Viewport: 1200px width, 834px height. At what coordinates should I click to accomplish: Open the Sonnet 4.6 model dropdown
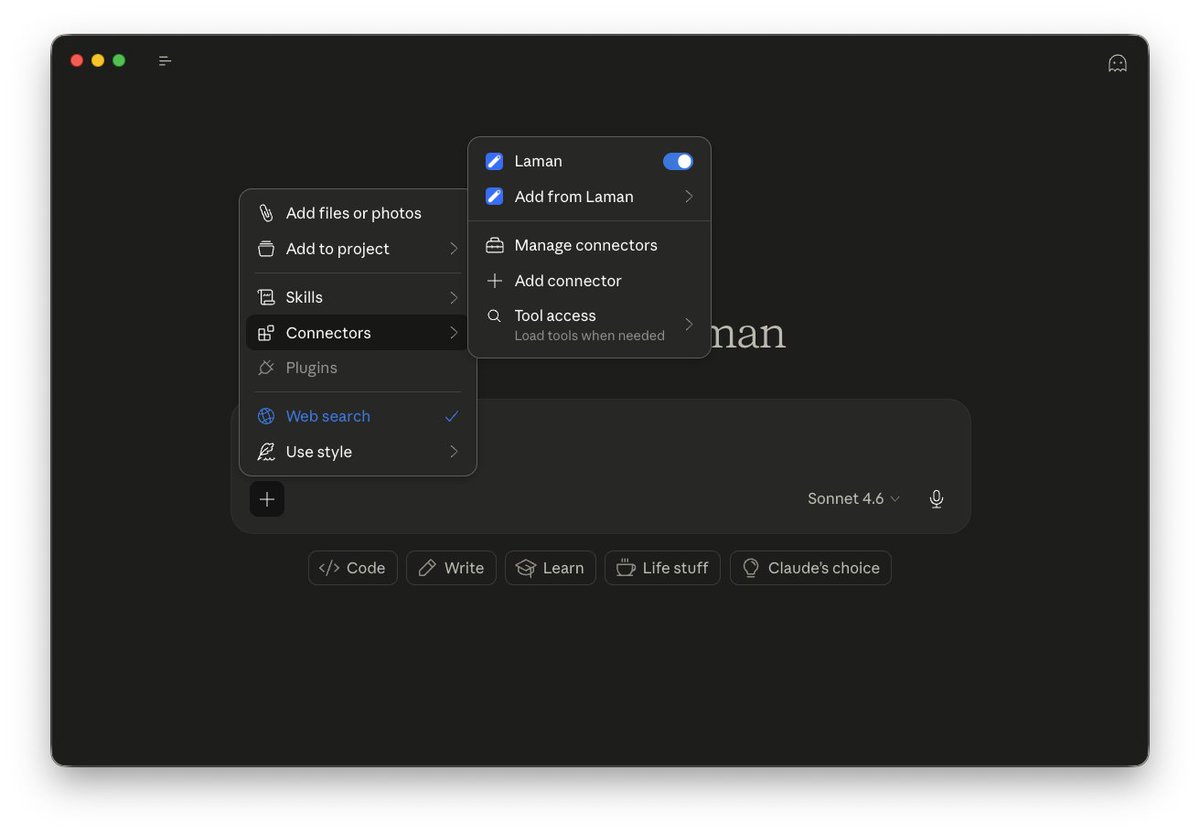[x=854, y=499]
